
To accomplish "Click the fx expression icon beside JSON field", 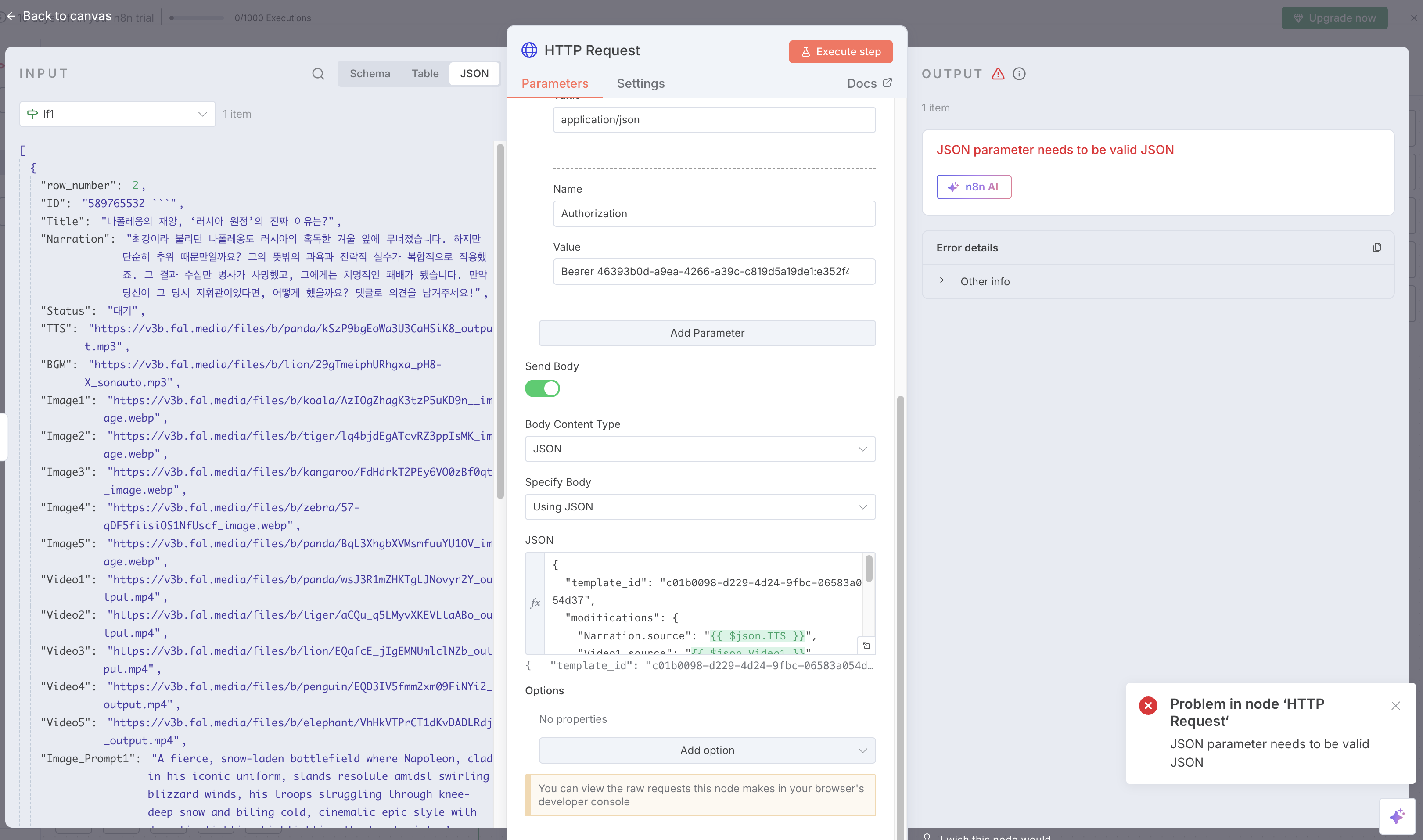I will (535, 603).
